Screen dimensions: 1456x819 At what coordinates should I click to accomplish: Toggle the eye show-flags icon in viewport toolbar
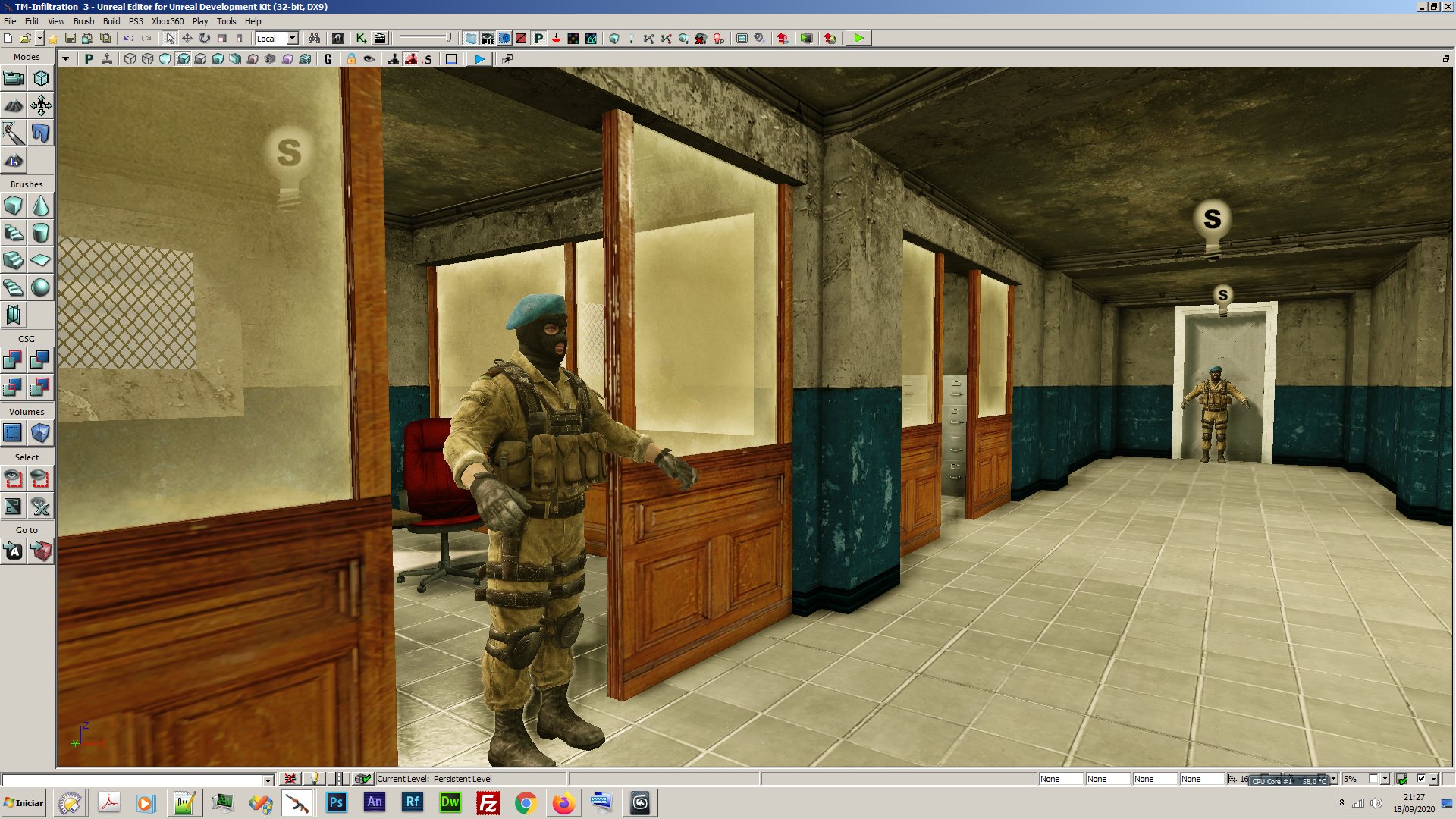tap(369, 58)
